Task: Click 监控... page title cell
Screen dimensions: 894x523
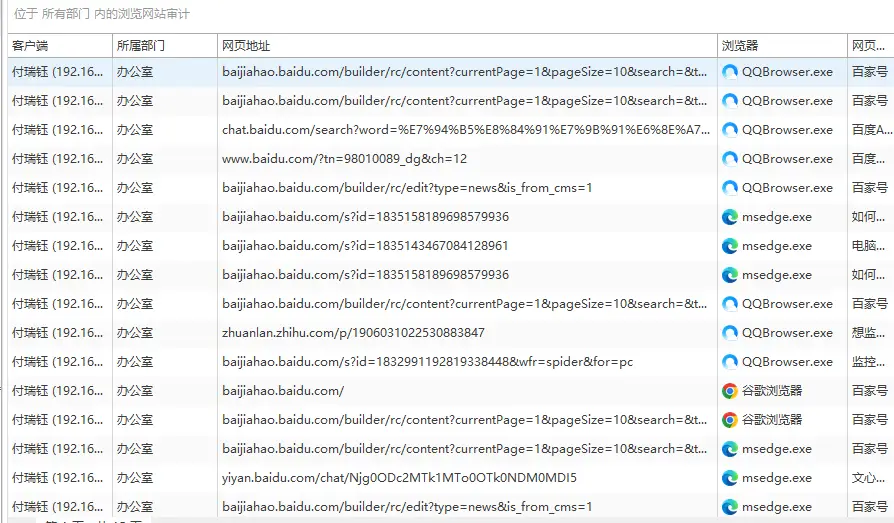Action: pyautogui.click(x=868, y=362)
